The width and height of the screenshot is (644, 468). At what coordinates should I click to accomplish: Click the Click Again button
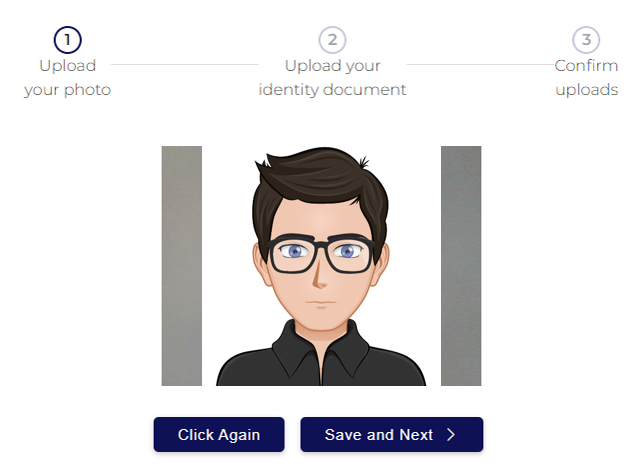tap(219, 435)
